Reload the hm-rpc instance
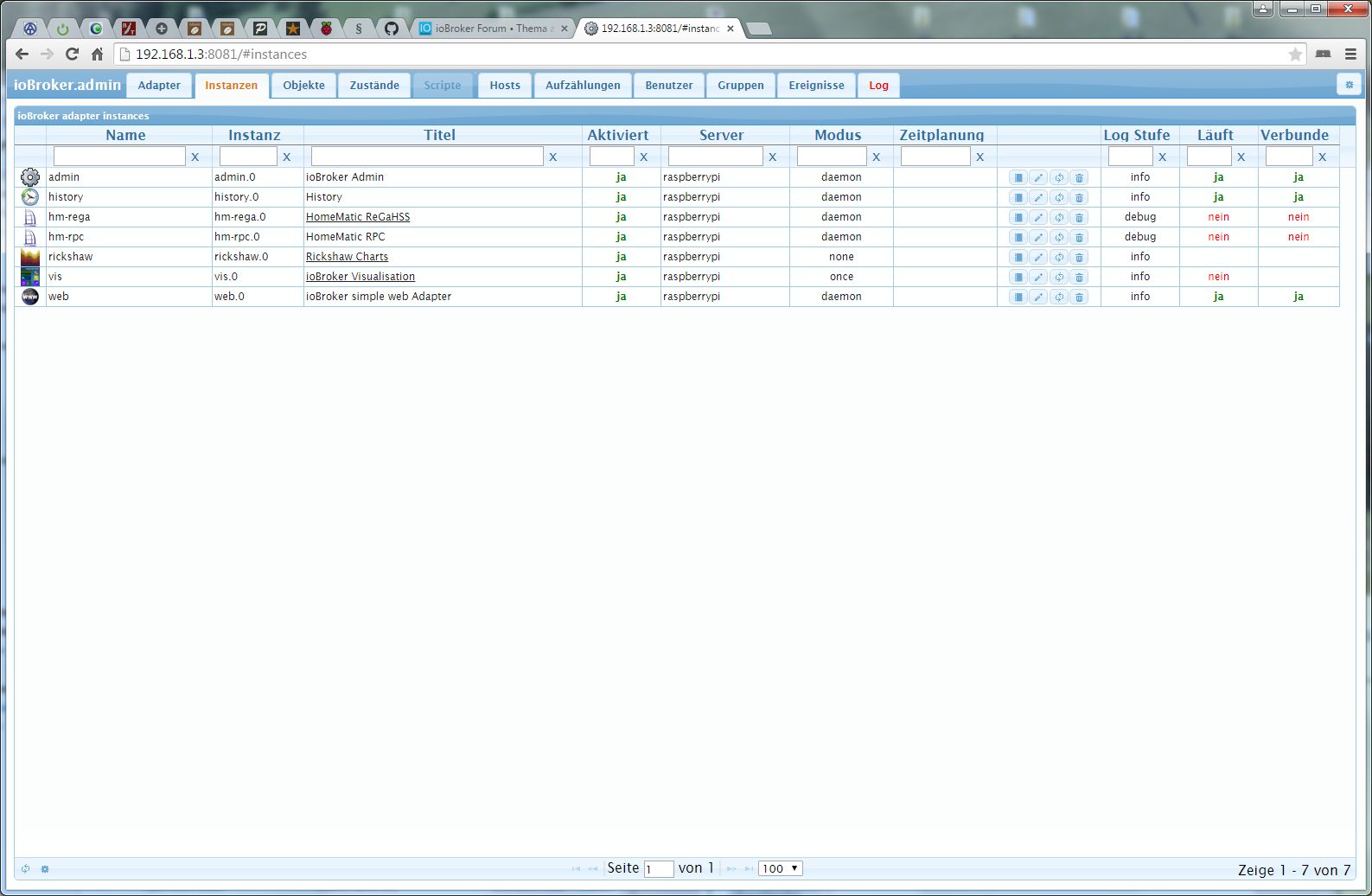Screen dimensions: 1372x896 pos(1059,237)
